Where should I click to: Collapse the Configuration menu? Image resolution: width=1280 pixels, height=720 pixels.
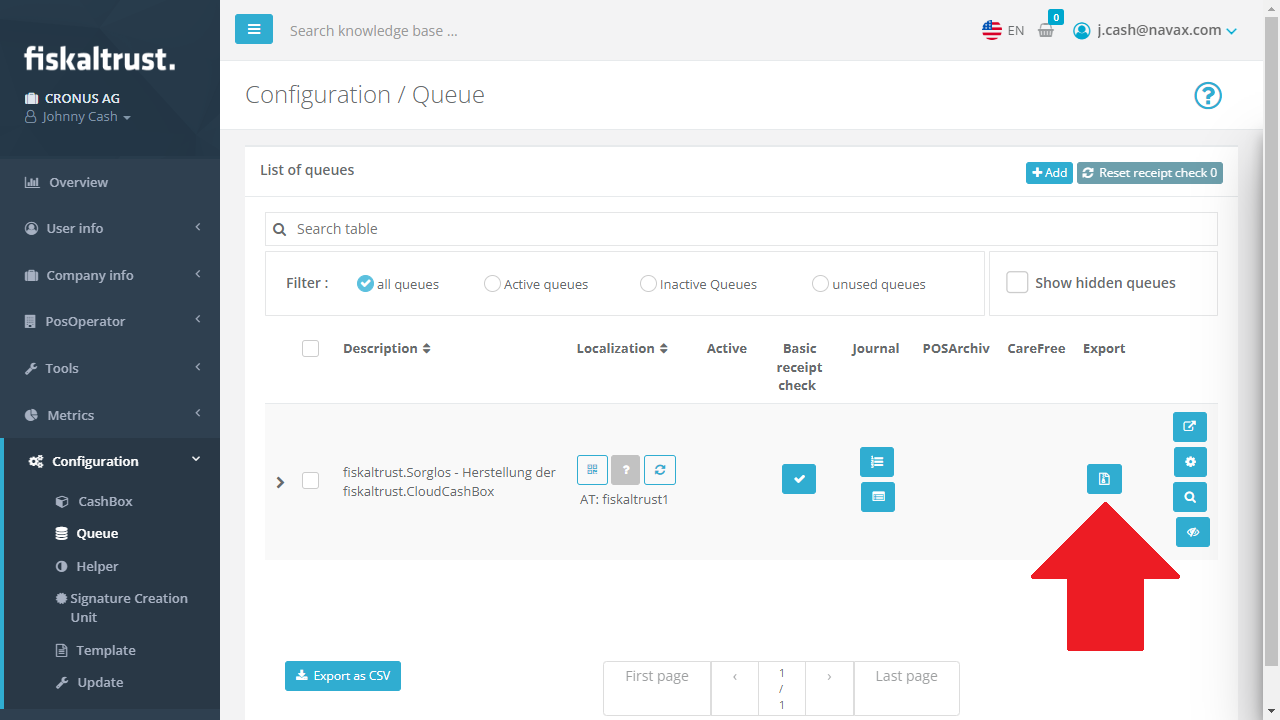110,461
